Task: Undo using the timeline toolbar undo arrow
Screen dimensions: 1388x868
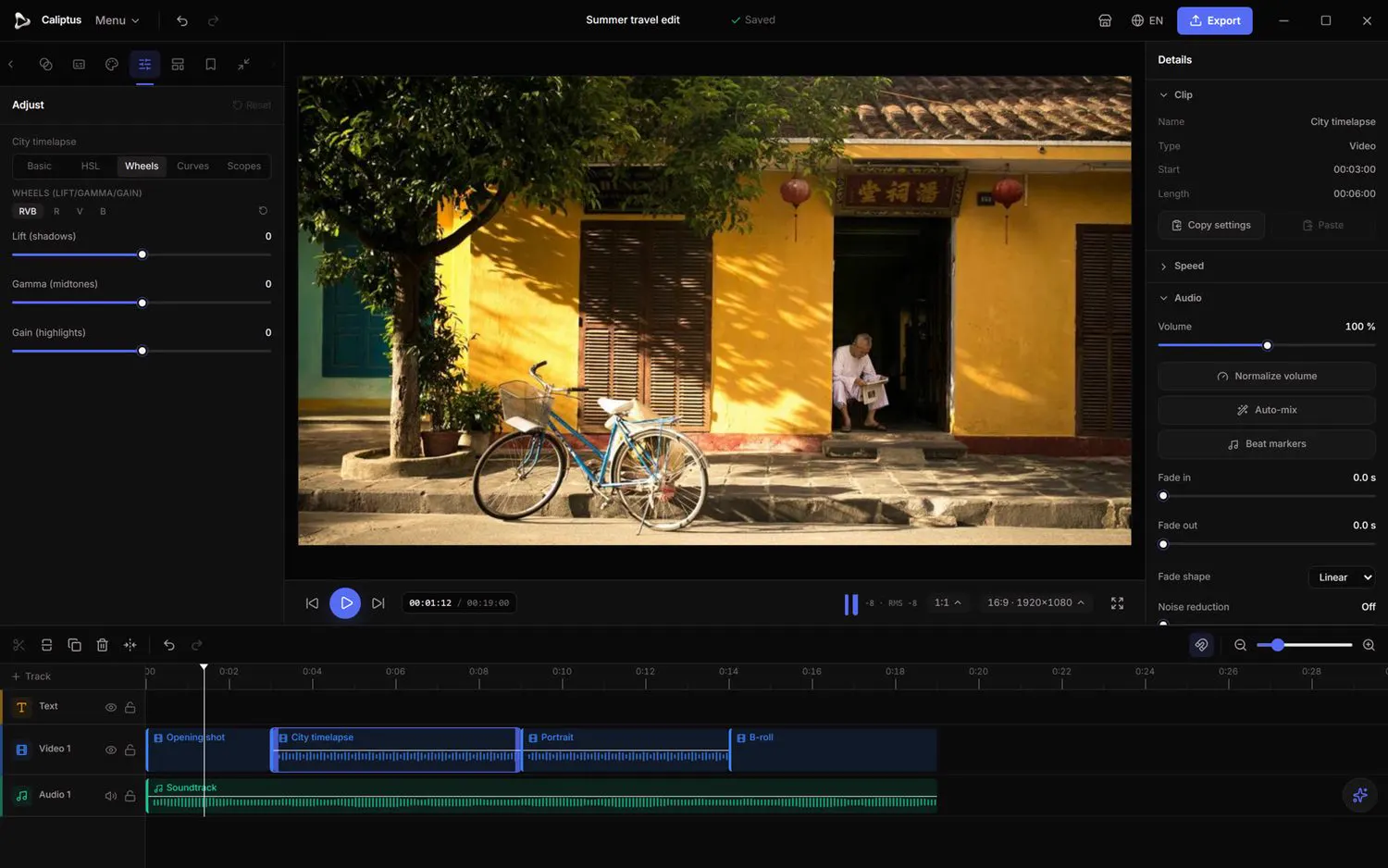Action: point(169,645)
